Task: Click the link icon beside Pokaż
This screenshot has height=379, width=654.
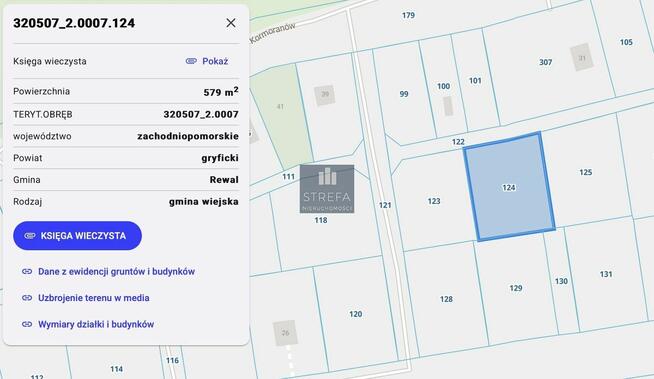Action: [x=191, y=61]
